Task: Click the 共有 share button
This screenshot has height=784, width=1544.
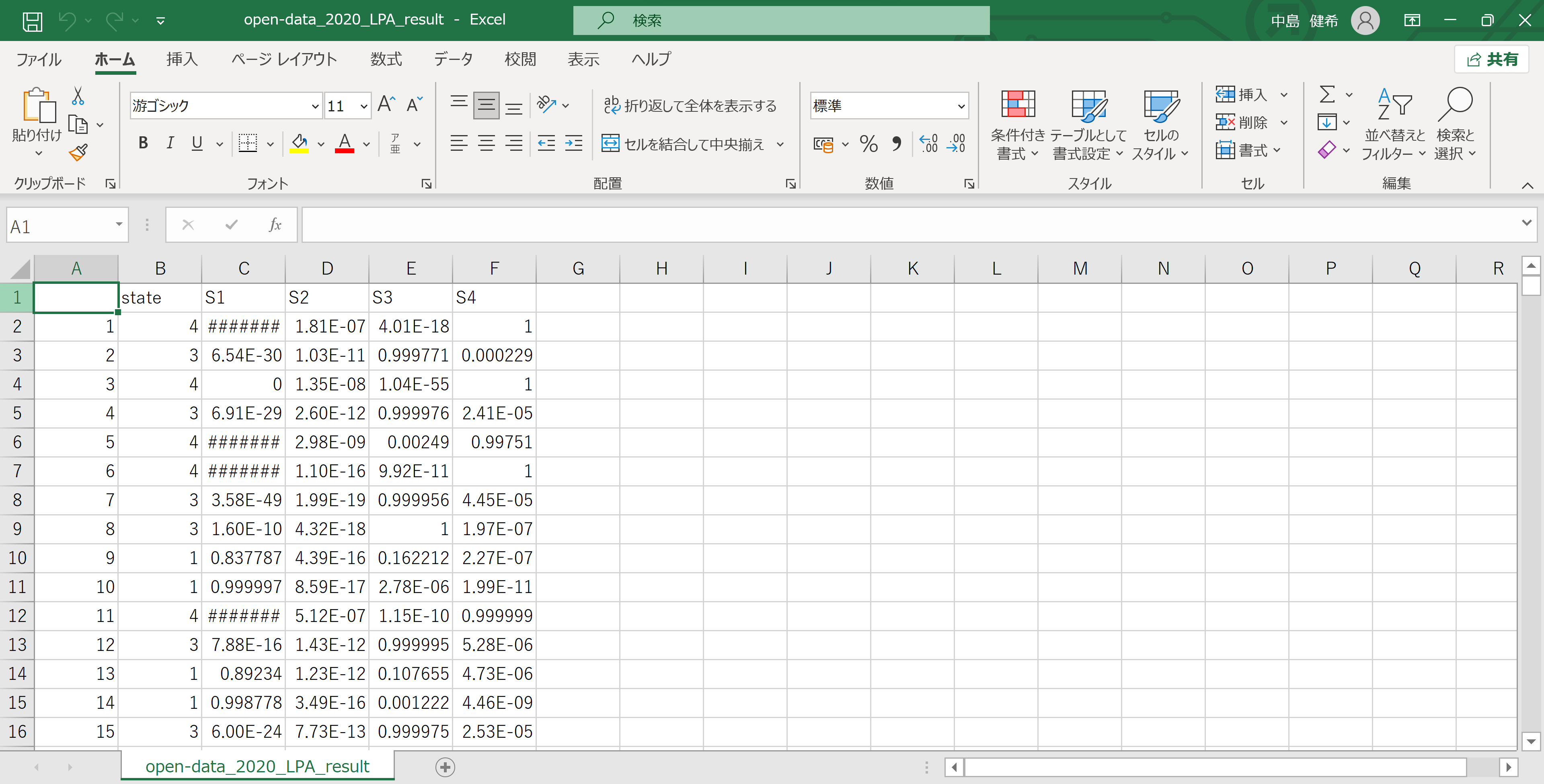Action: [1492, 59]
